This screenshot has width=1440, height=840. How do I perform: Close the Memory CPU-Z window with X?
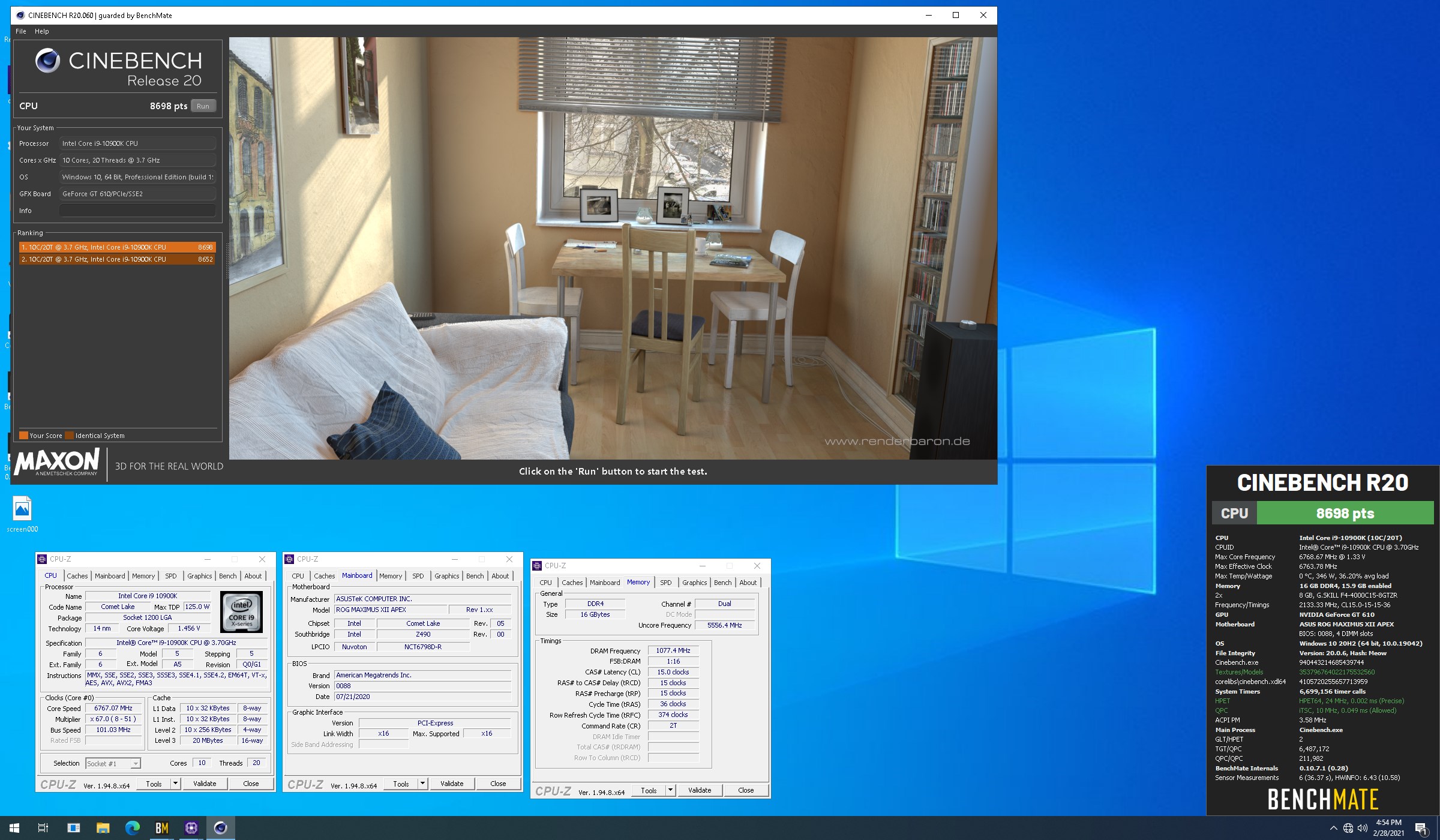click(757, 566)
